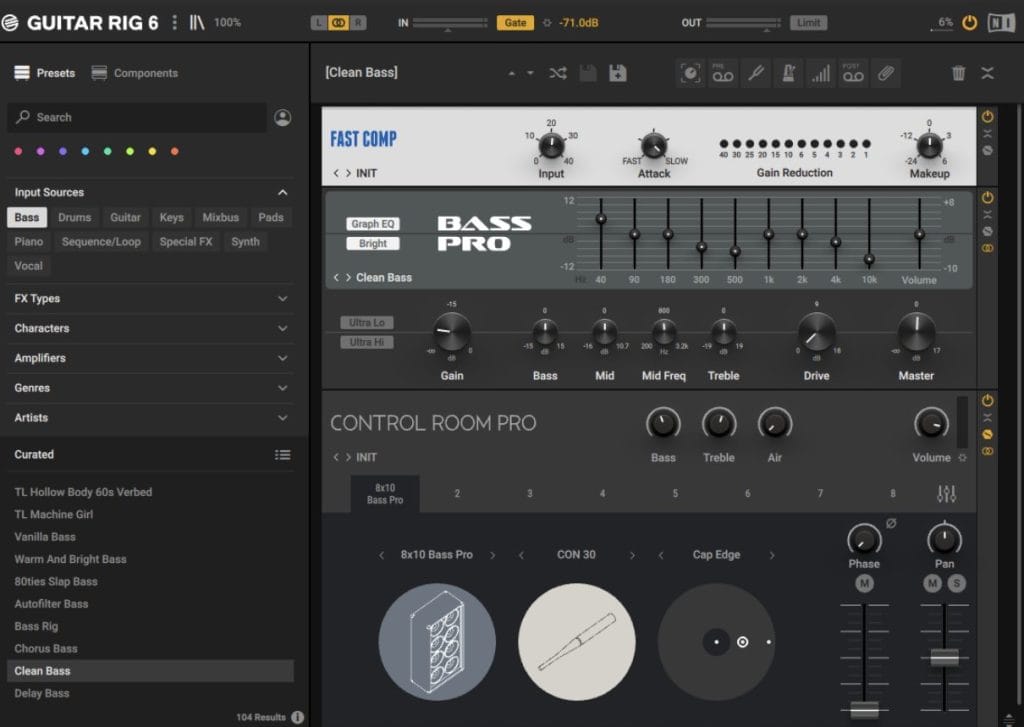Viewport: 1024px width, 727px height.
Task: Click the record/target tool icon in toolbar
Action: coord(690,73)
